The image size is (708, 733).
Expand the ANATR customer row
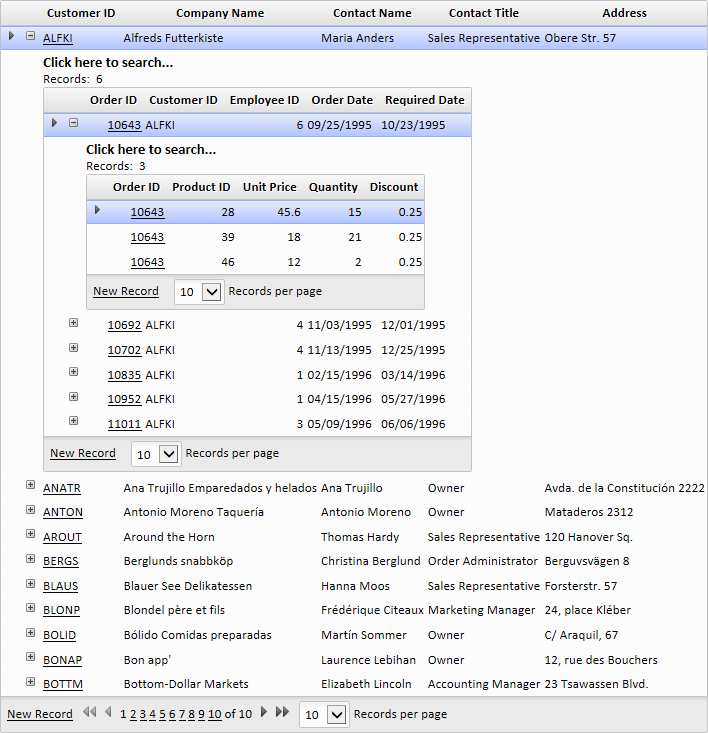30,485
